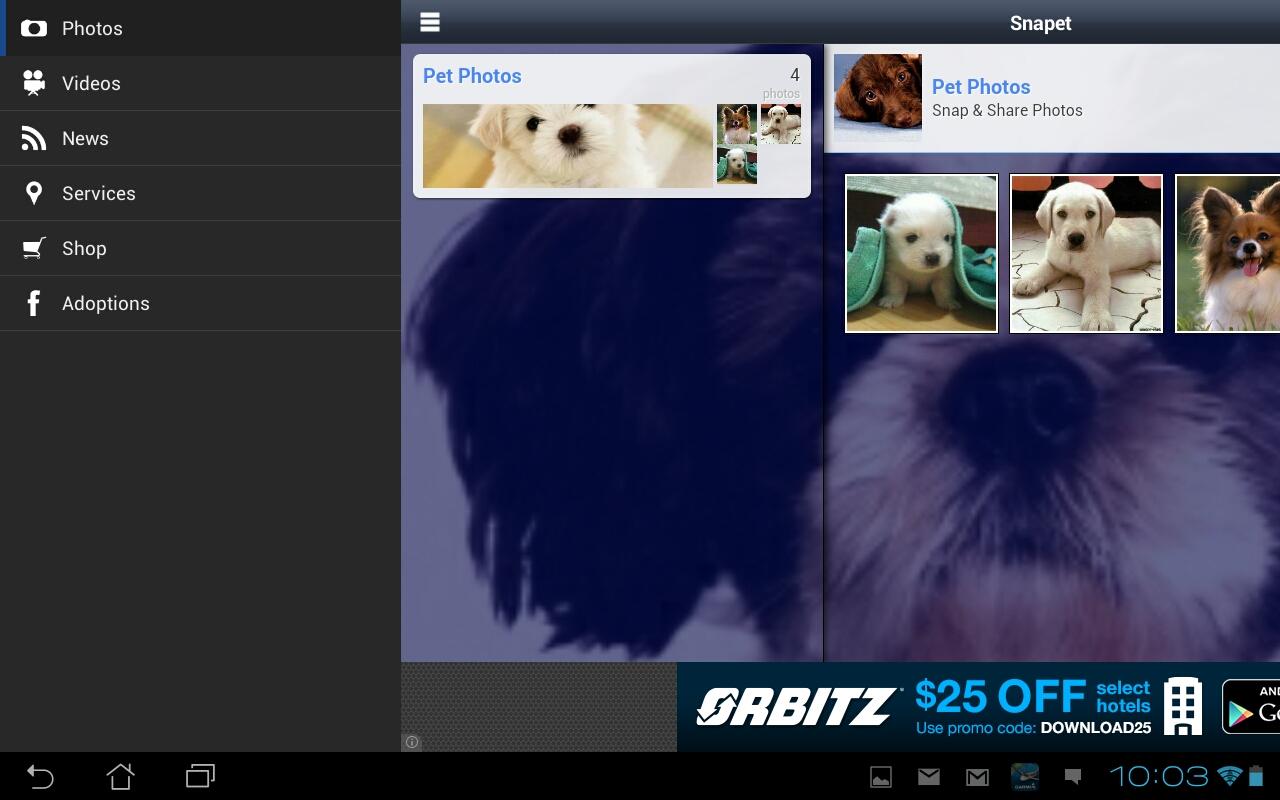Open photo of puppy in green towel

(x=921, y=253)
